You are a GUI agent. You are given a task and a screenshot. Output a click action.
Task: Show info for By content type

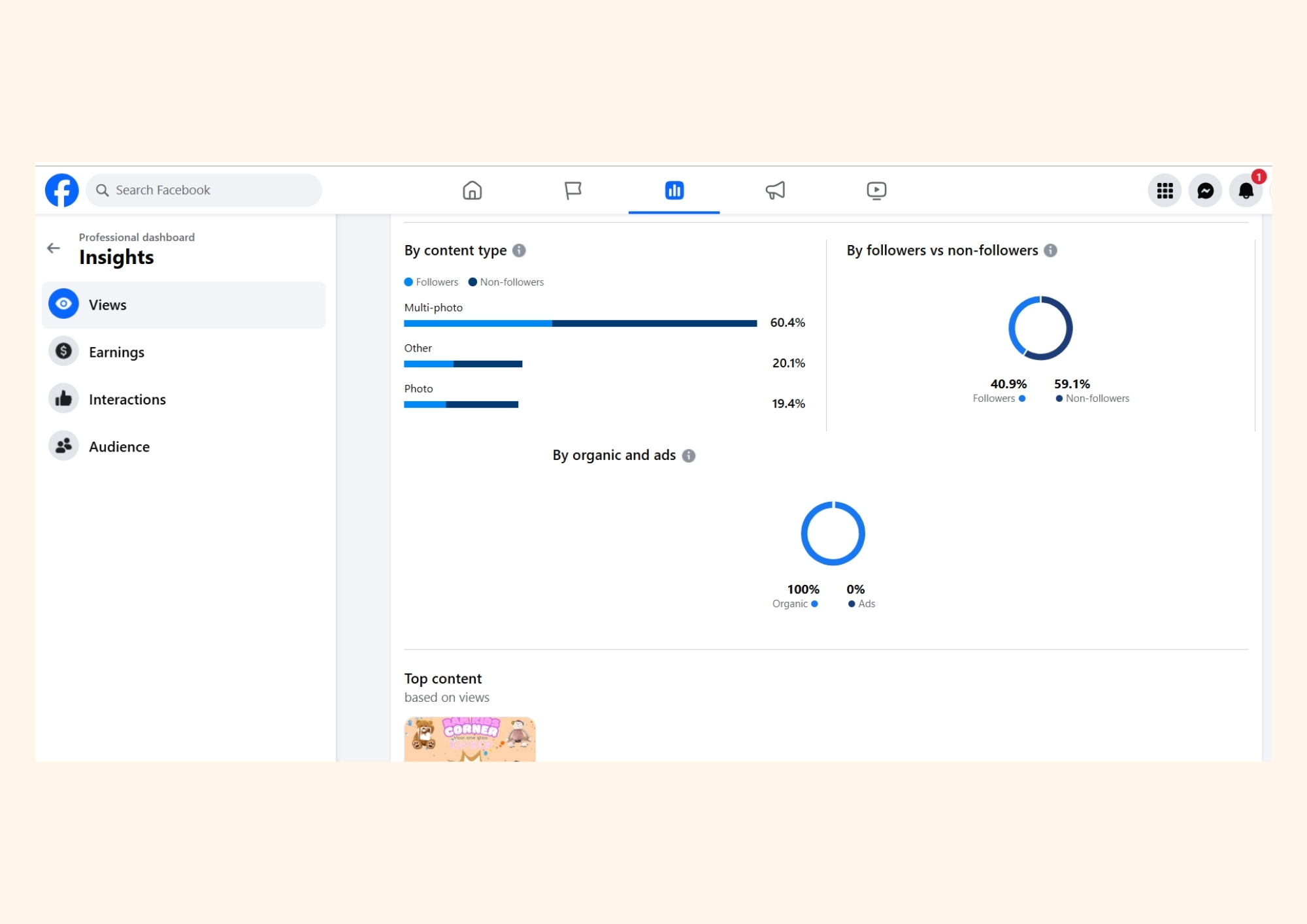click(x=519, y=250)
